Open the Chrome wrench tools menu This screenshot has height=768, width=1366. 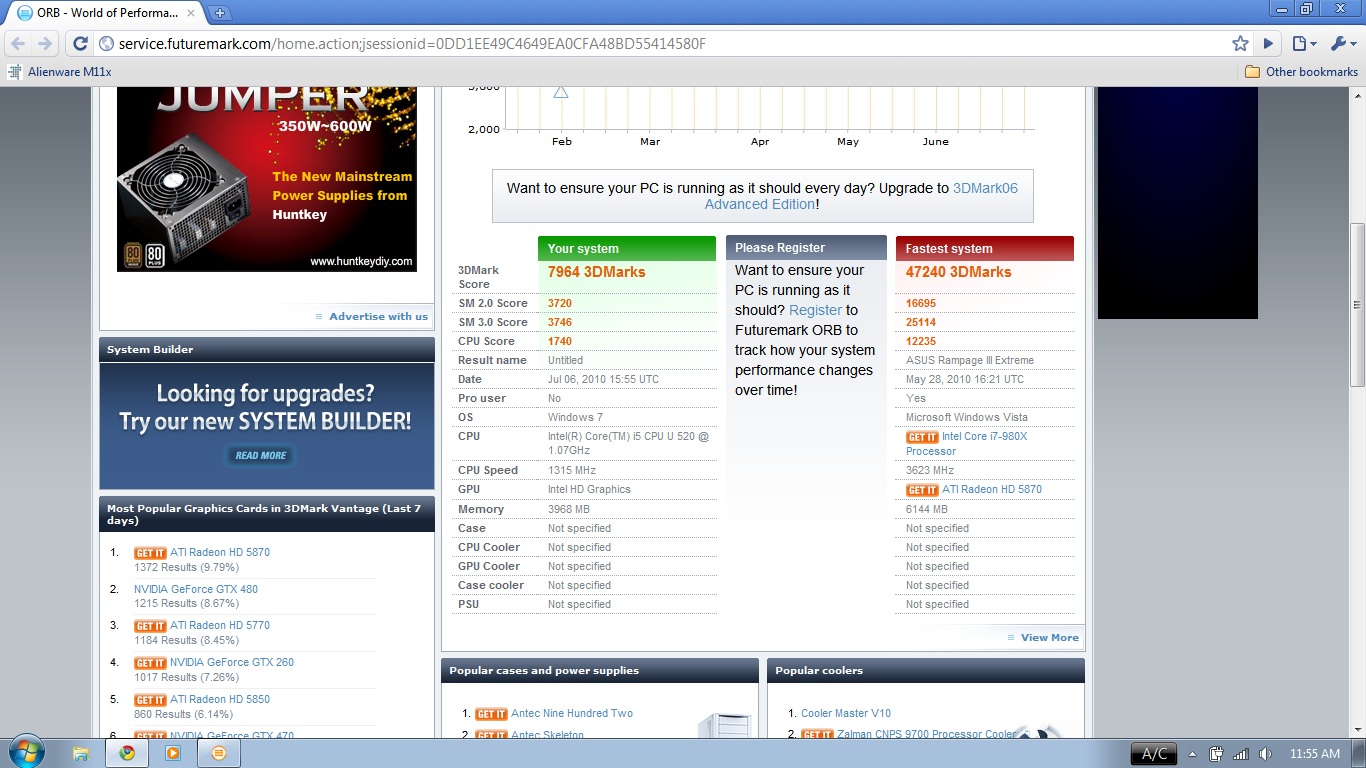(1341, 44)
